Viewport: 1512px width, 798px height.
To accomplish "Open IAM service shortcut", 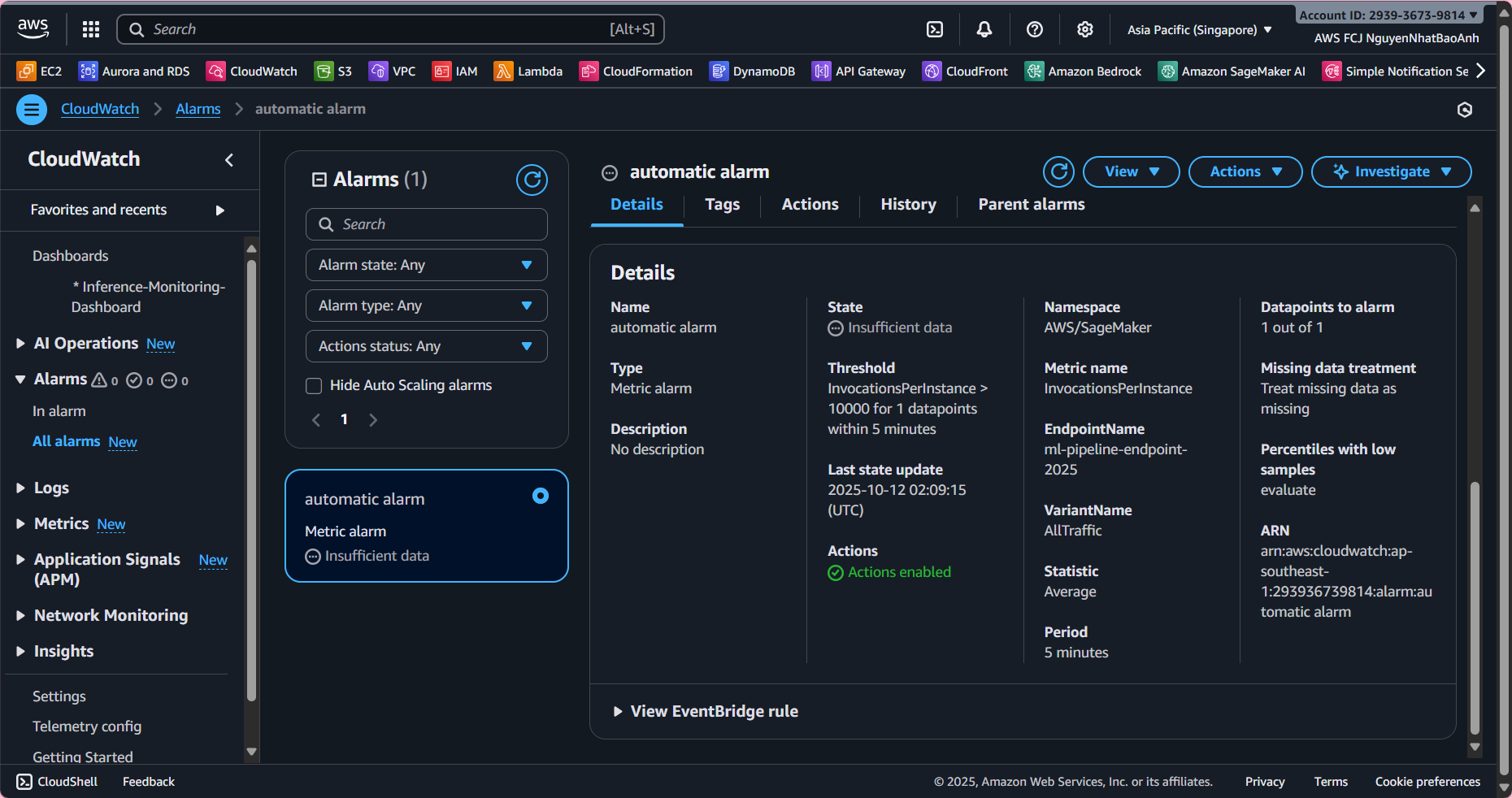I will point(455,72).
